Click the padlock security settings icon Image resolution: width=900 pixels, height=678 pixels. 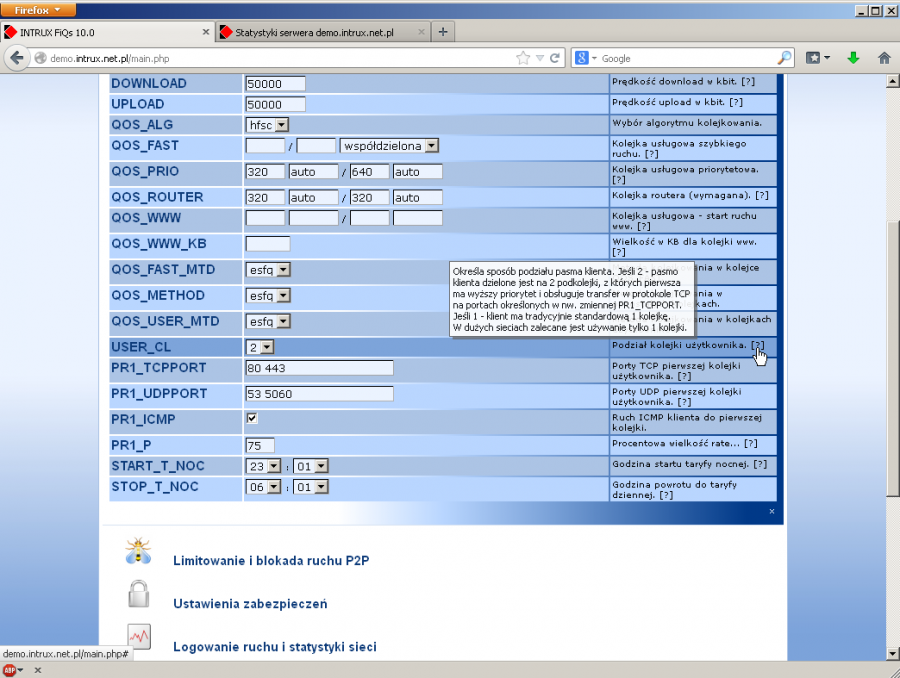138,594
